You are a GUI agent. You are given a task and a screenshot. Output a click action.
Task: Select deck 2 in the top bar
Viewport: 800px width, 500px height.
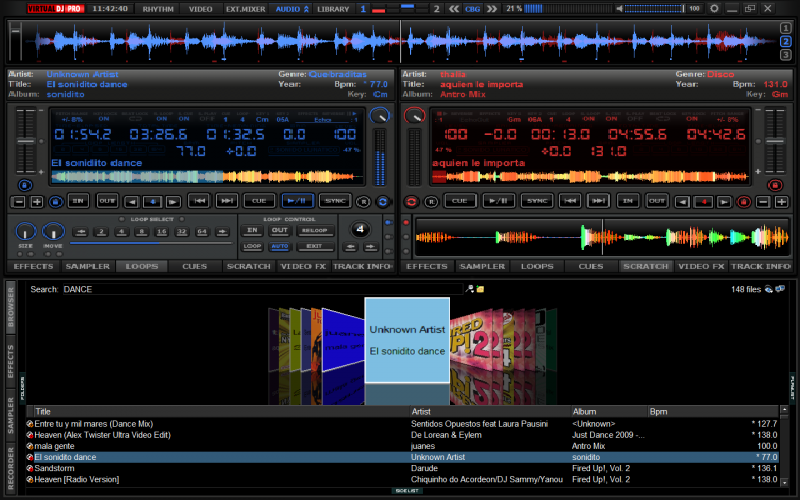point(436,9)
